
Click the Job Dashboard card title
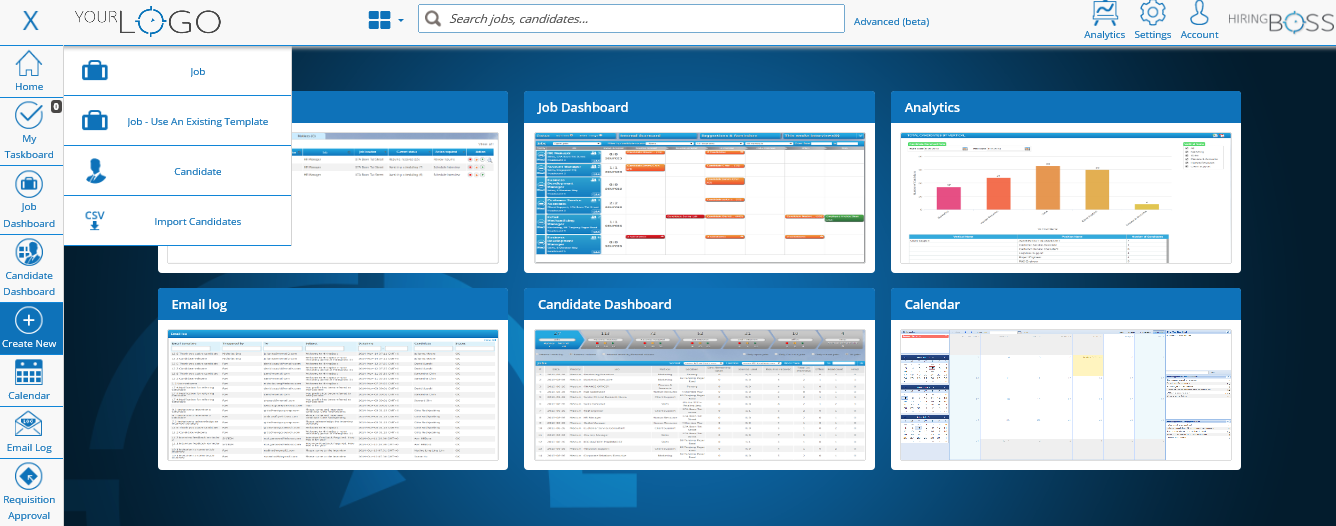(x=583, y=107)
